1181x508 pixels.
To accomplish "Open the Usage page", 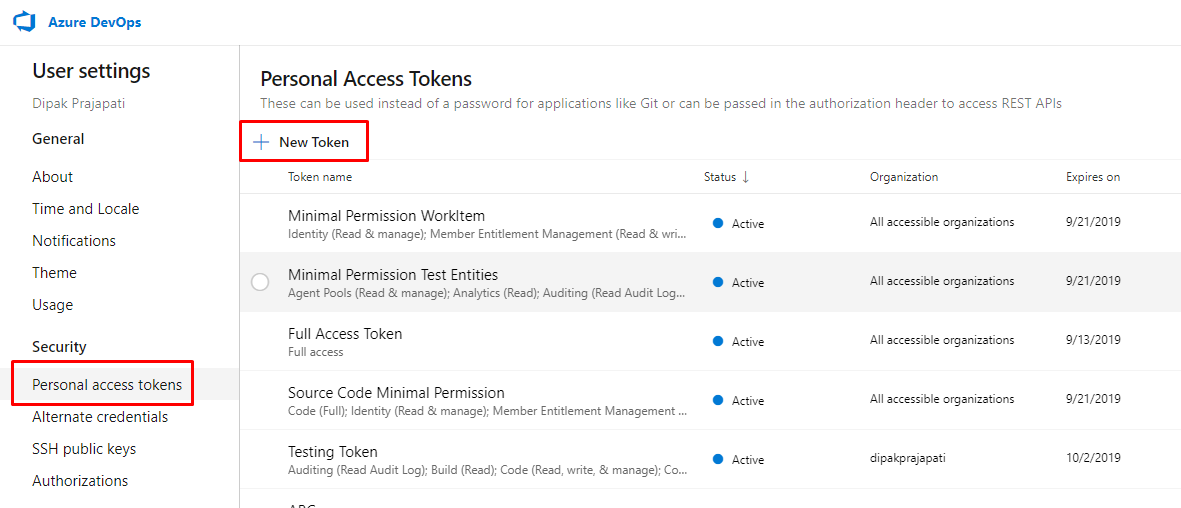I will 53,305.
